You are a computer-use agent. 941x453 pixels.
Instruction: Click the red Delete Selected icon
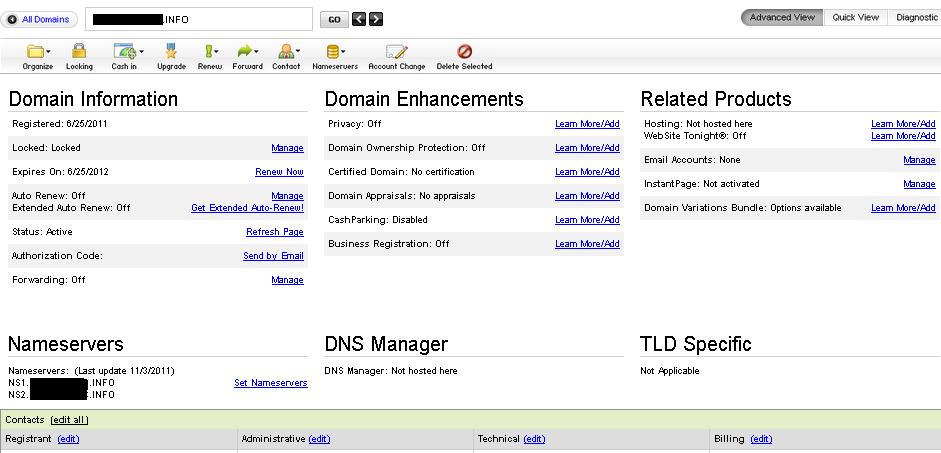[464, 52]
